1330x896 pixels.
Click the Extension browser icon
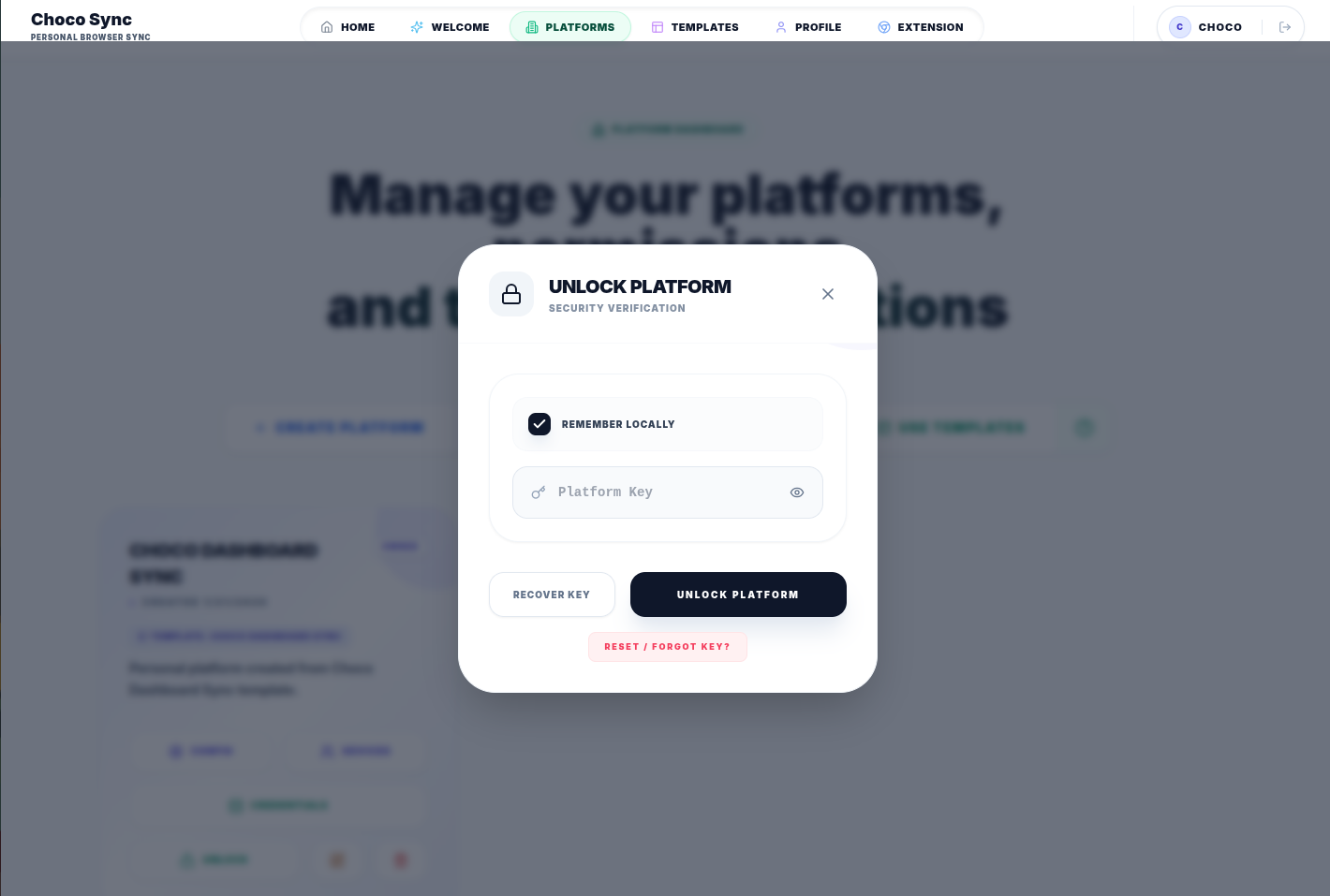pyautogui.click(x=884, y=27)
